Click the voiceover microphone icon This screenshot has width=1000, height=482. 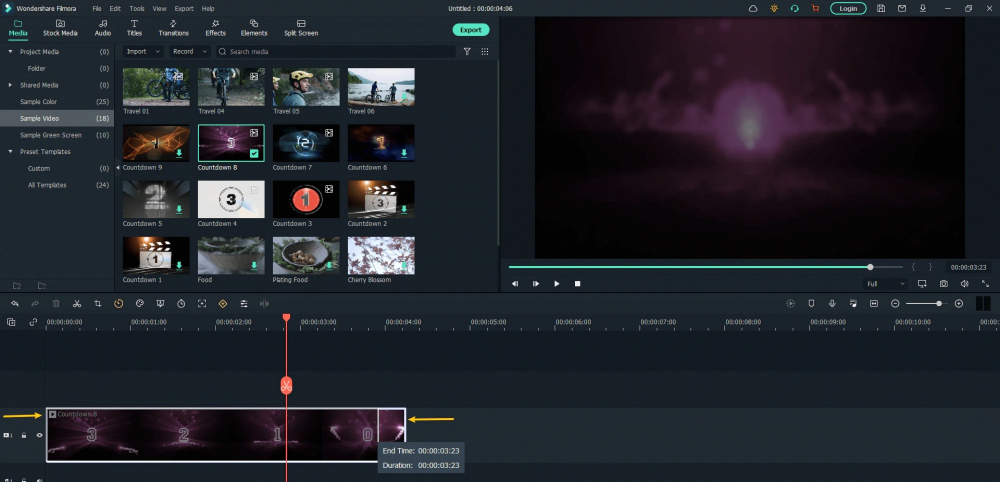832,303
